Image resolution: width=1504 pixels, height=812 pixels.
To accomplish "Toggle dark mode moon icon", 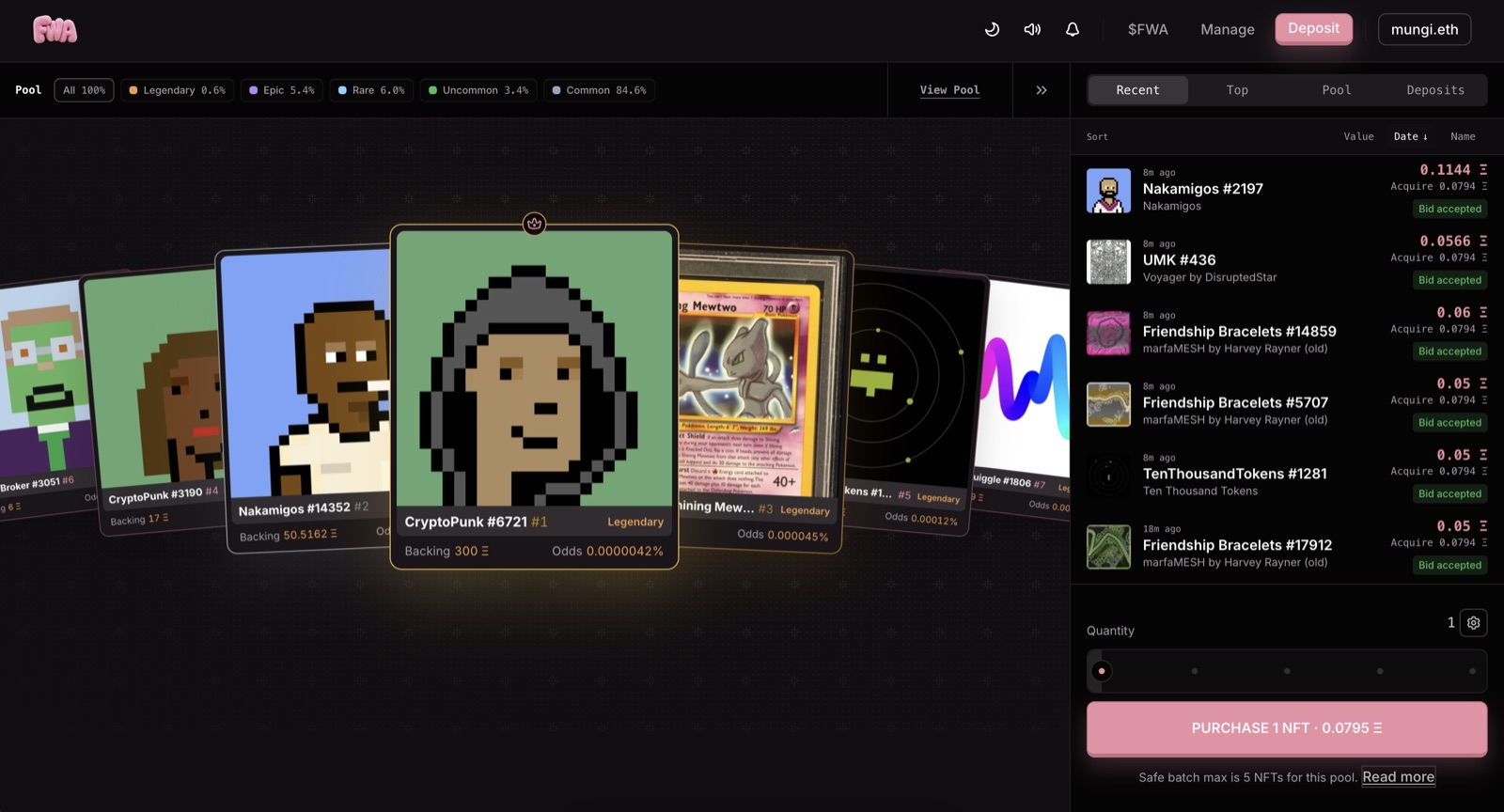I will [x=992, y=29].
